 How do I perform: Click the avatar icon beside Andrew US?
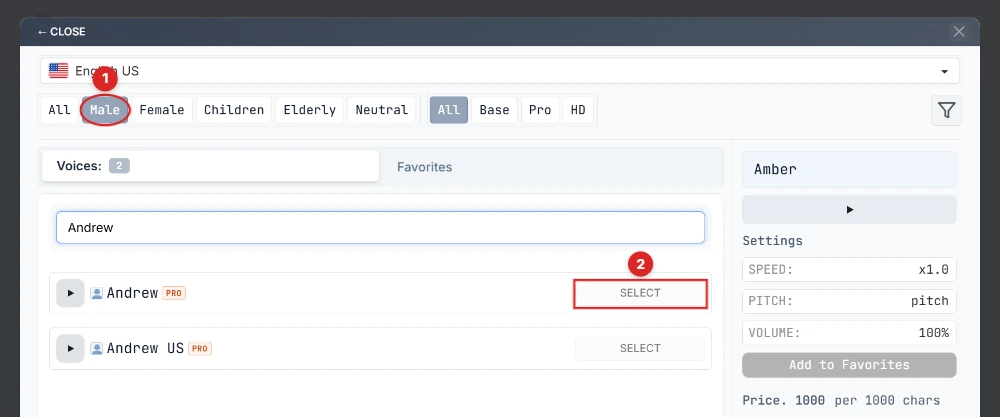click(x=97, y=348)
